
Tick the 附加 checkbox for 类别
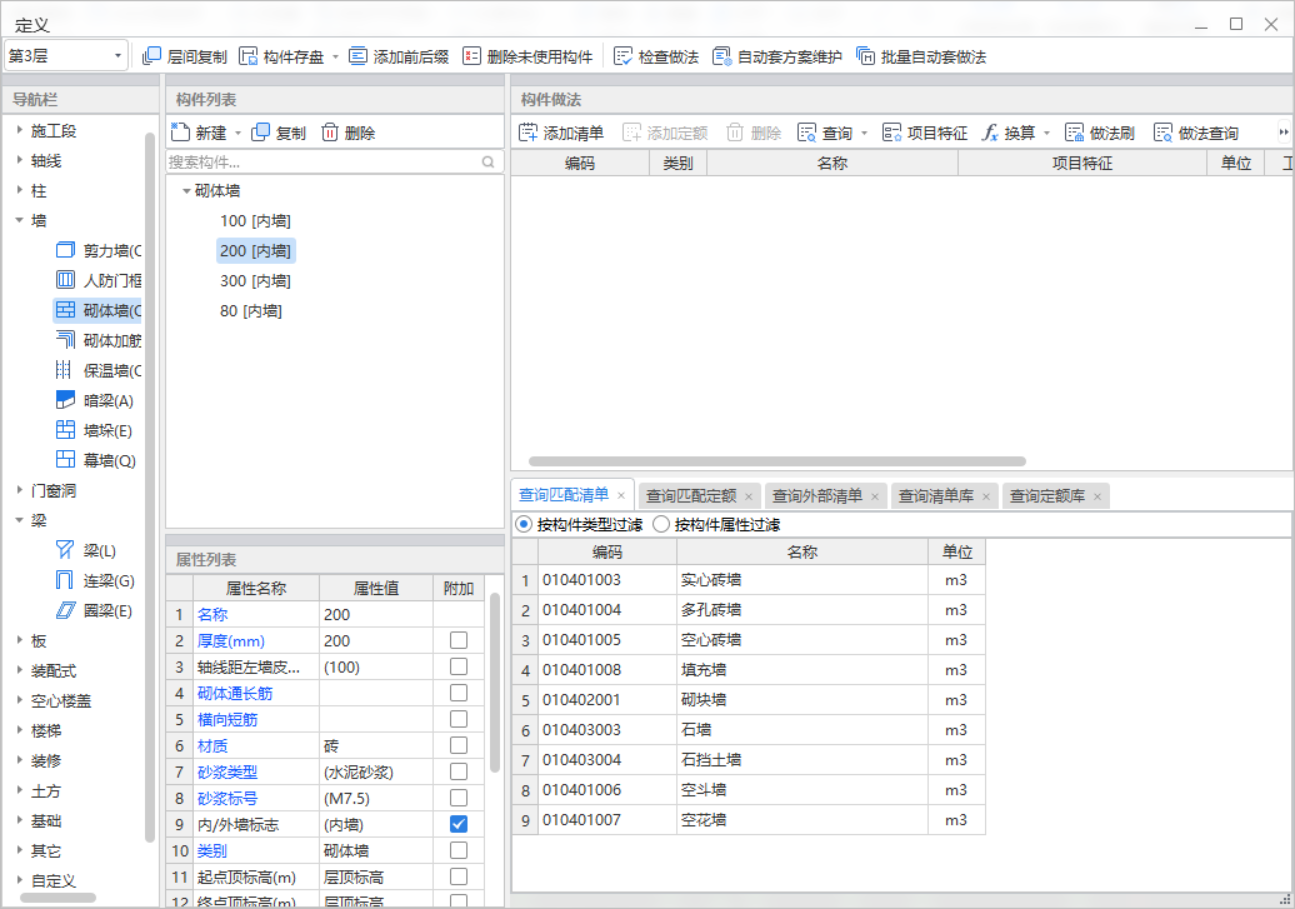click(458, 851)
